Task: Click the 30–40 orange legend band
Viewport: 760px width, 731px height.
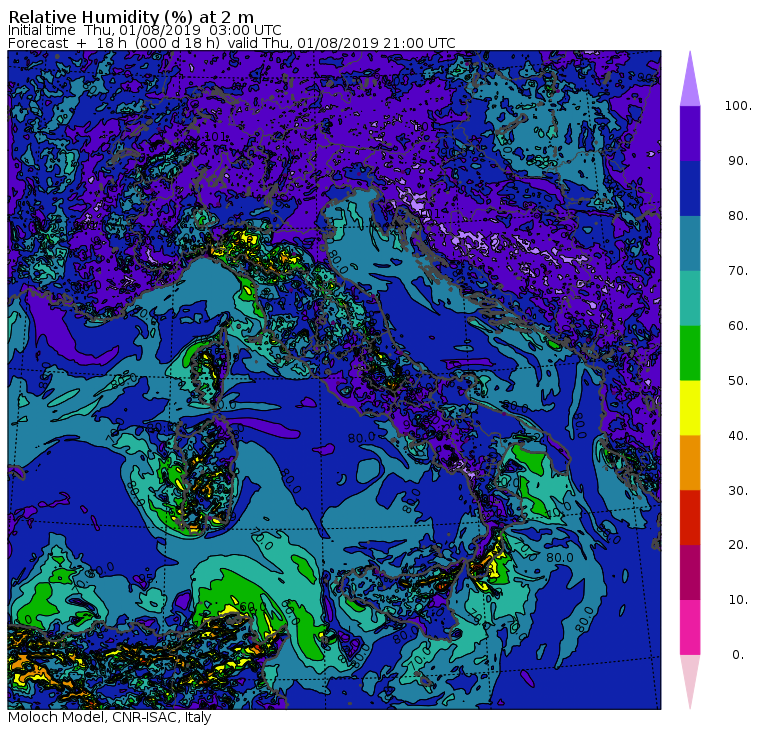Action: [x=690, y=463]
